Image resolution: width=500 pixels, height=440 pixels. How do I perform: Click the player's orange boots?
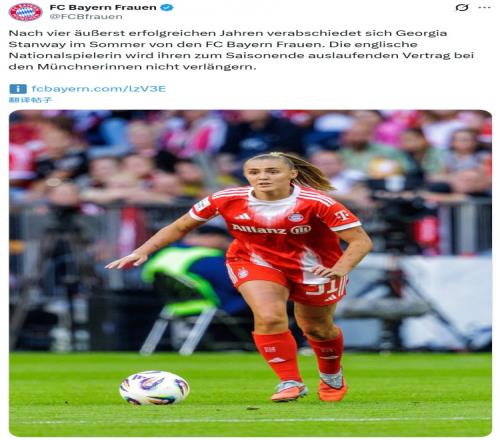pyautogui.click(x=310, y=389)
